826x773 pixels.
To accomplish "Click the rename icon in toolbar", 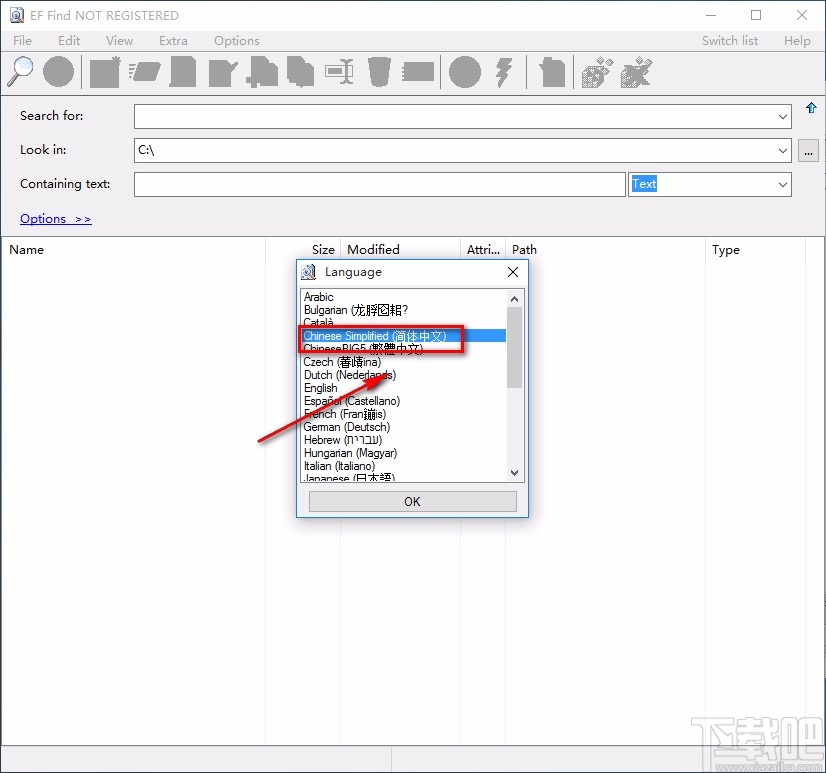I will tap(339, 72).
